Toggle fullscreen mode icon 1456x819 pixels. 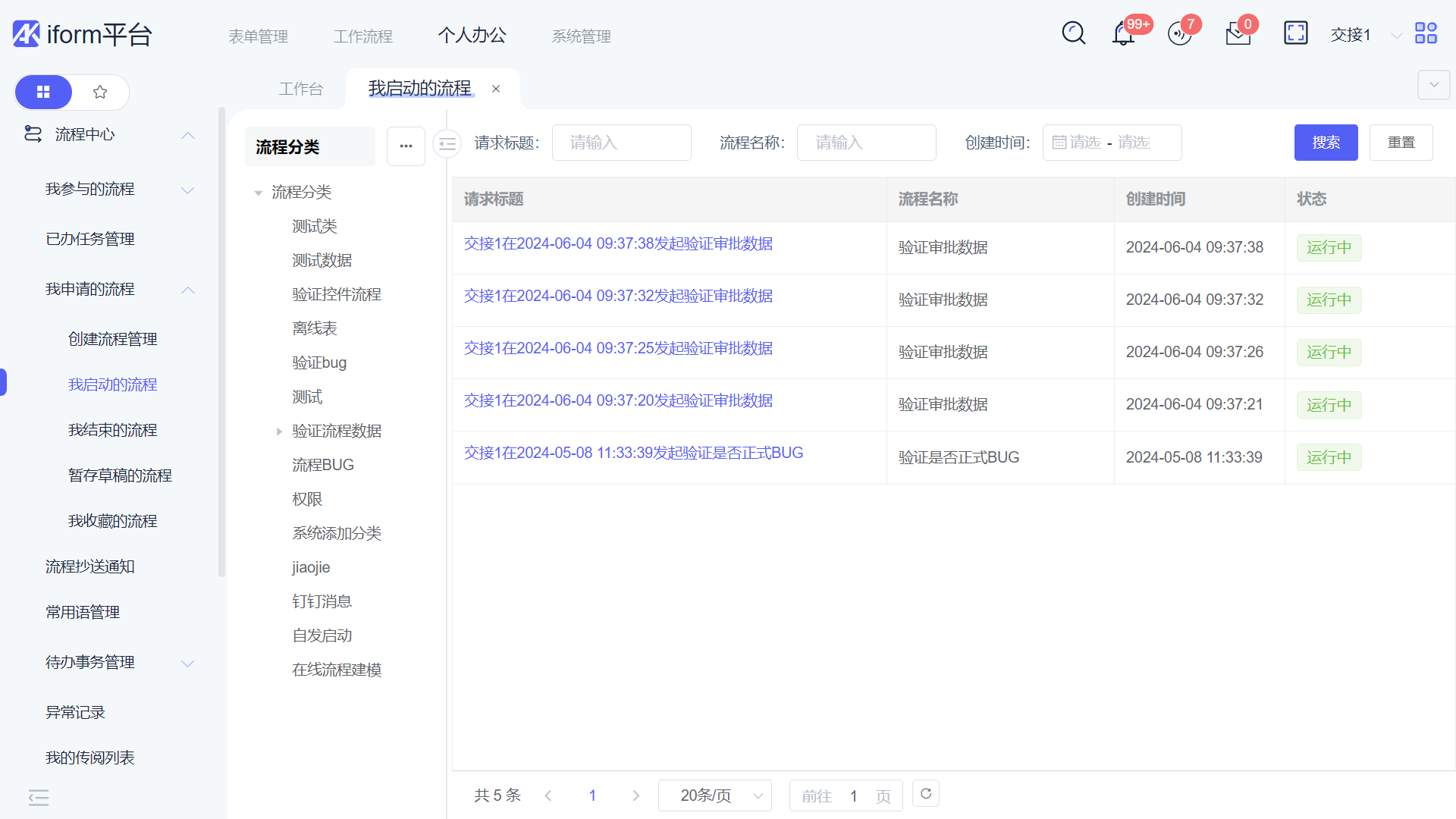(x=1295, y=33)
